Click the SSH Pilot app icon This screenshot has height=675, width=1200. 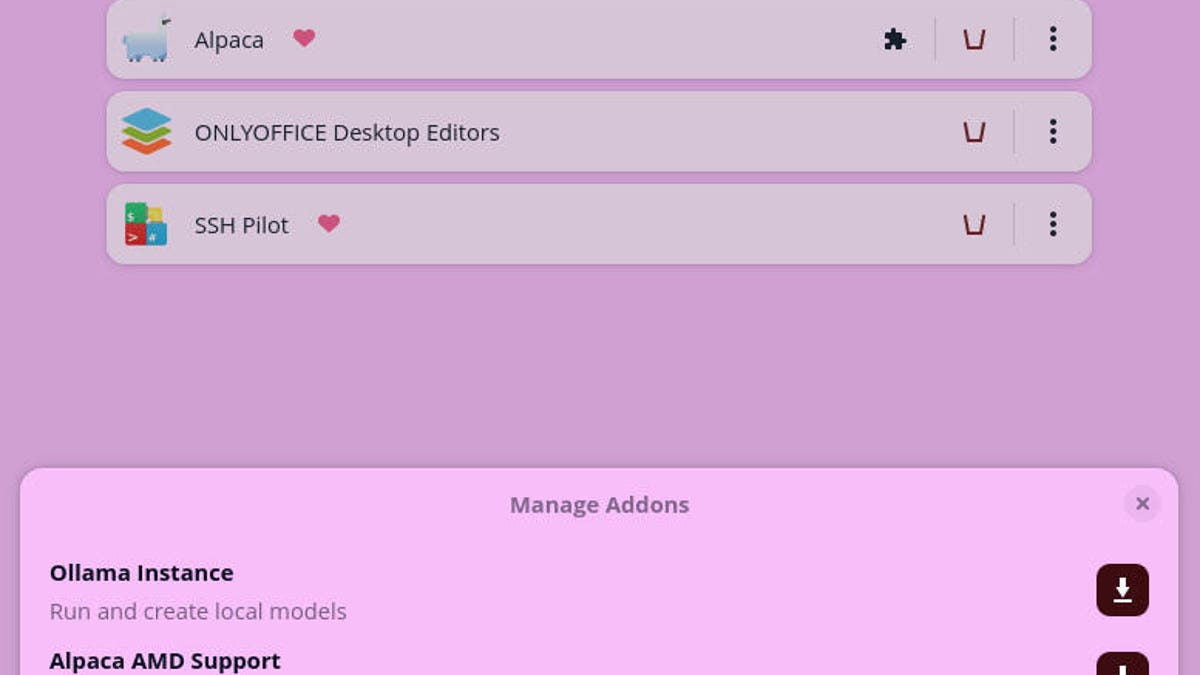point(146,225)
